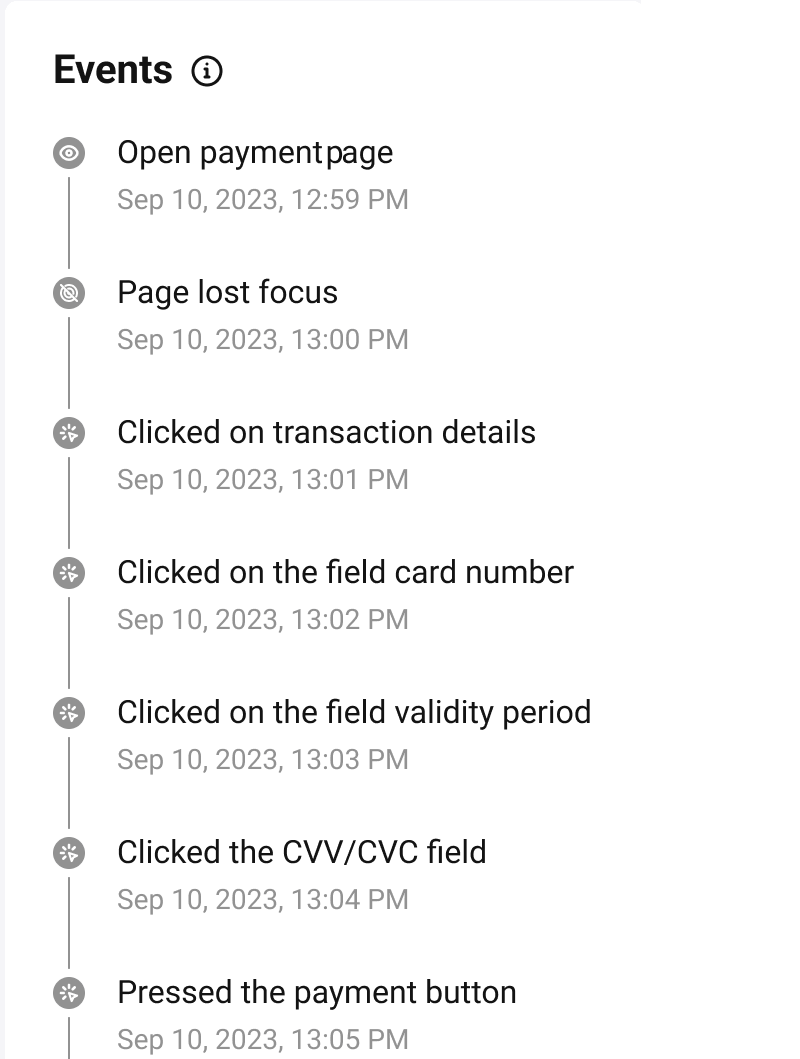The image size is (800, 1059).
Task: Click the CVV/CVC field event icon
Action: pos(69,853)
